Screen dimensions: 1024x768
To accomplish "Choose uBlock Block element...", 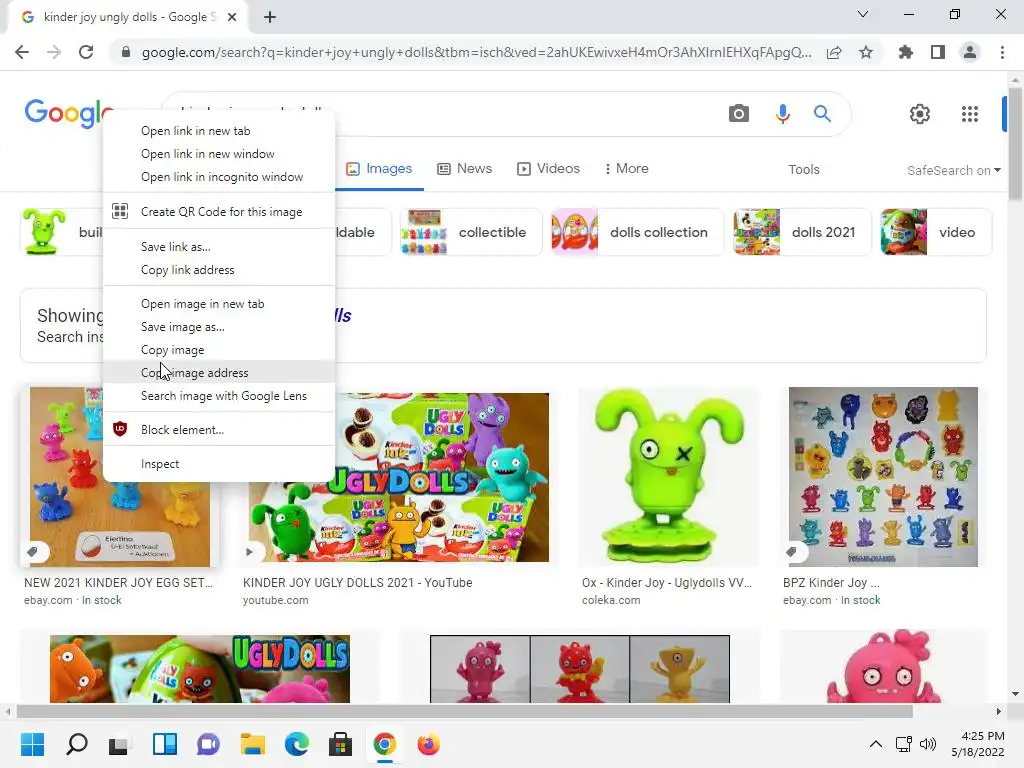I will tap(219, 430).
